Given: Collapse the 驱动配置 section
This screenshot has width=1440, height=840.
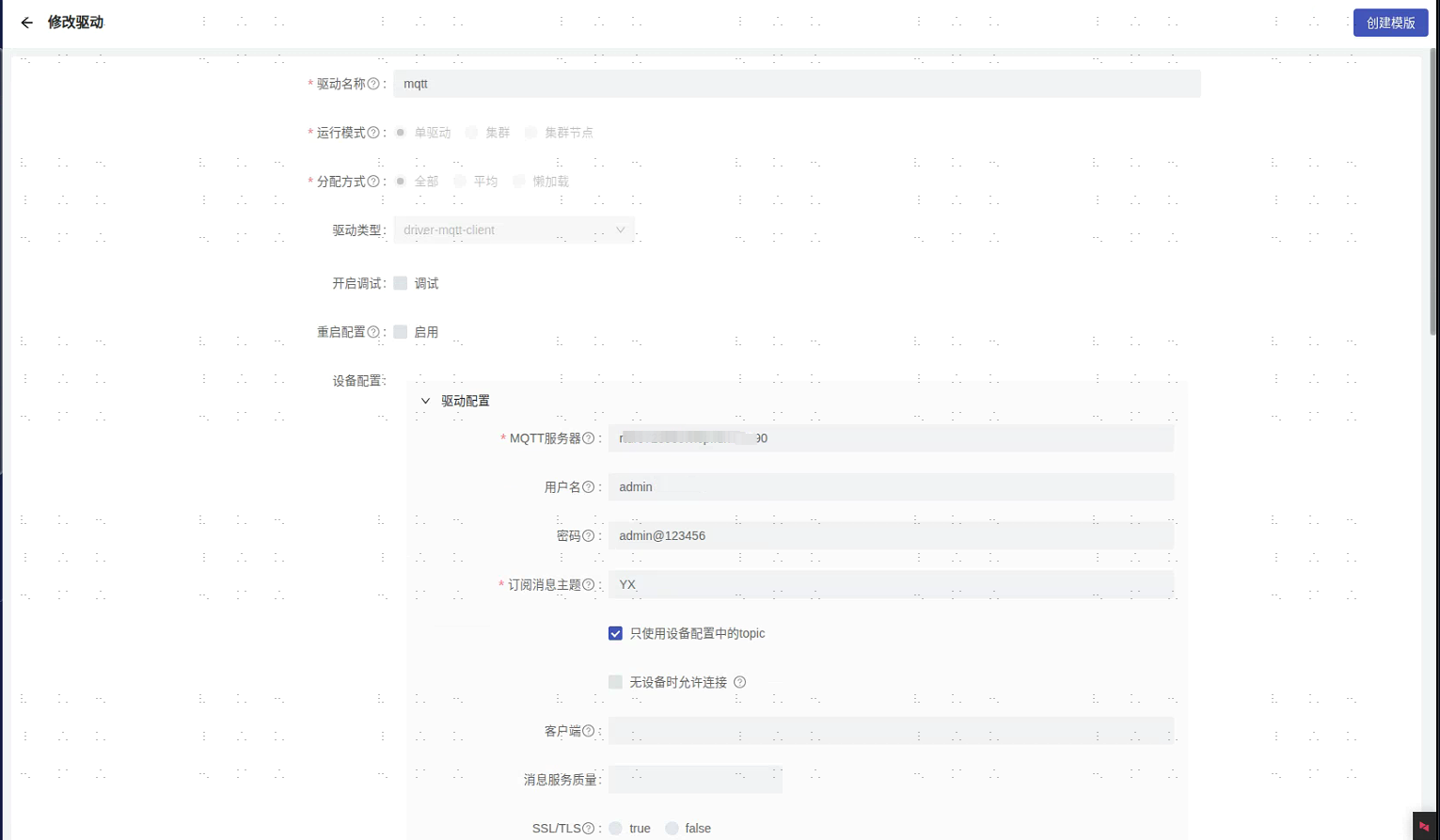Looking at the screenshot, I should [x=426, y=401].
